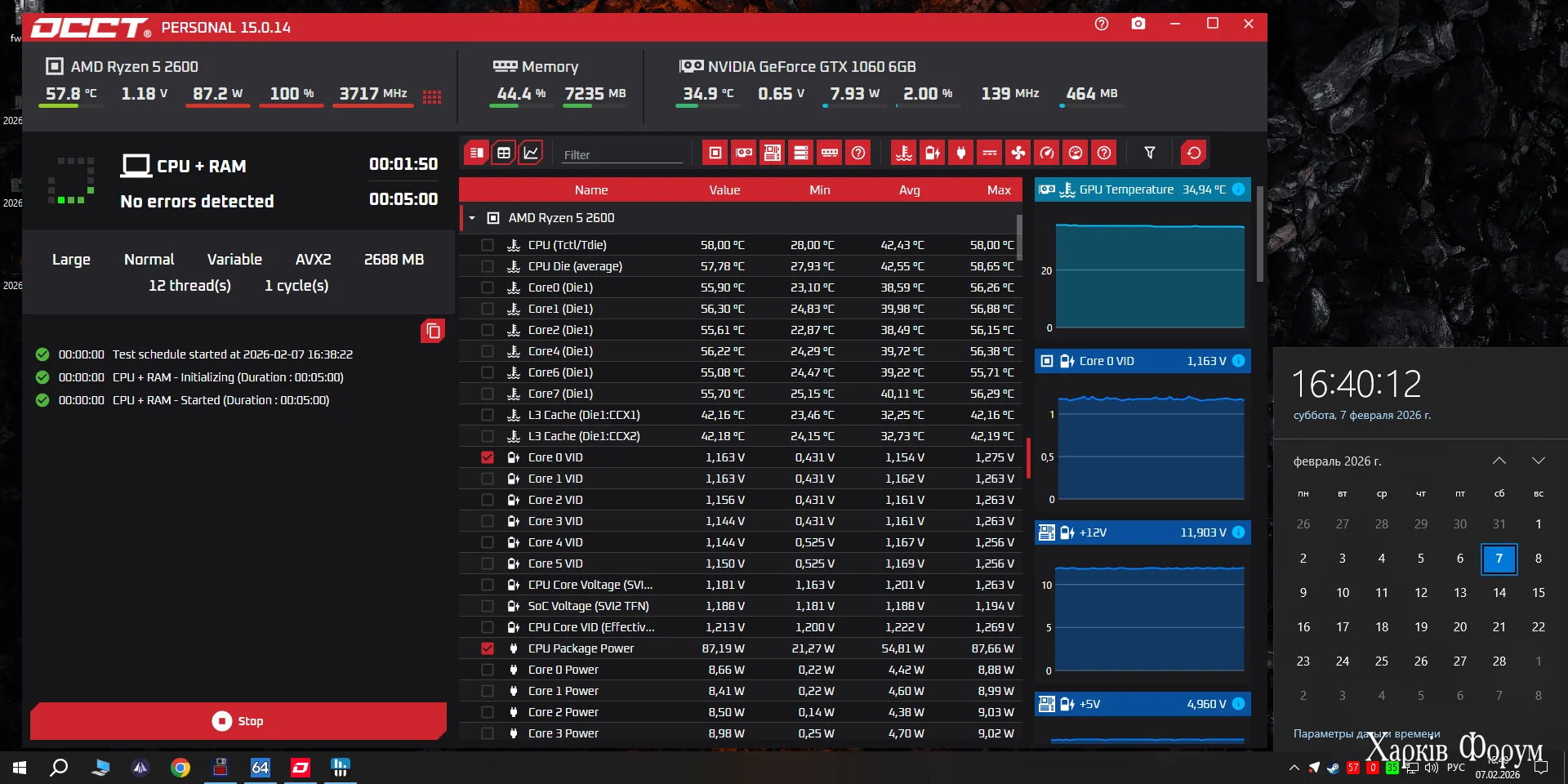Click the Value column header
1568x784 pixels.
click(724, 189)
